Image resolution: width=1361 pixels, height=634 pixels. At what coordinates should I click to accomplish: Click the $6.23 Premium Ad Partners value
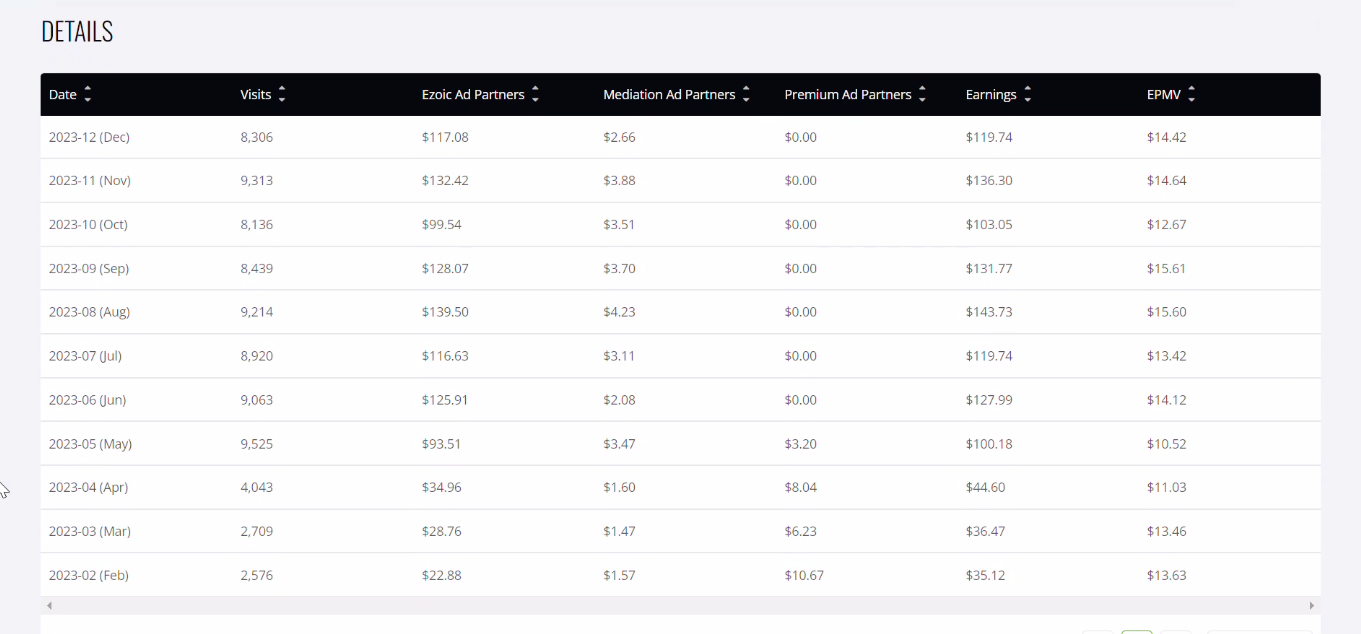click(801, 531)
